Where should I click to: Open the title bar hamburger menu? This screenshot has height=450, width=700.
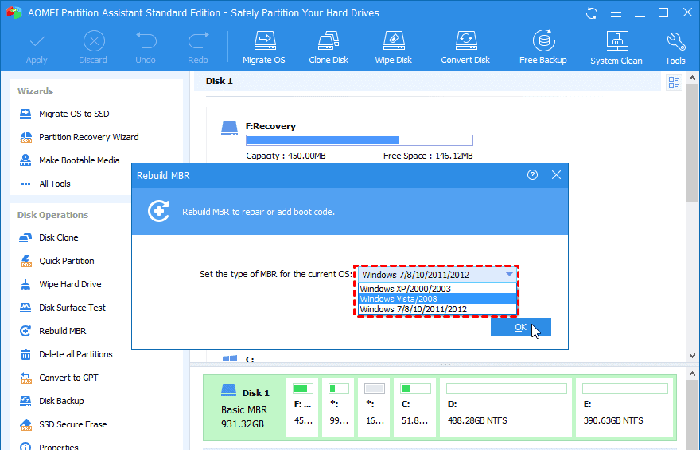616,14
